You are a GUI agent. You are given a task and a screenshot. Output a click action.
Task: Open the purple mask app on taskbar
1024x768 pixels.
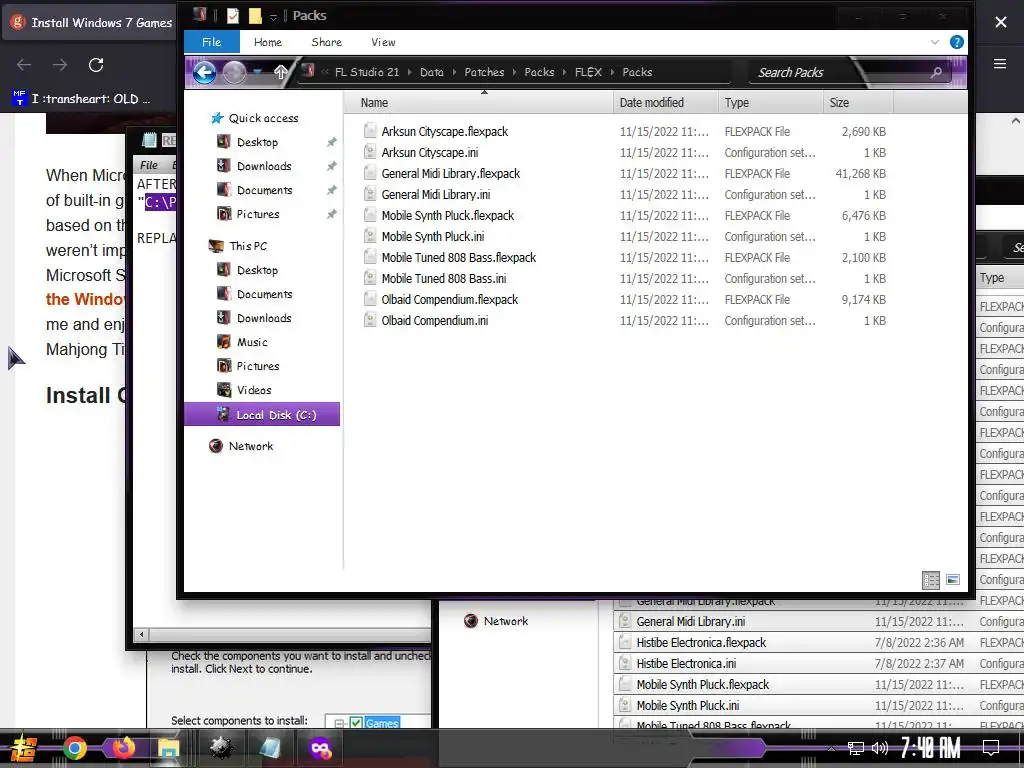coord(321,748)
